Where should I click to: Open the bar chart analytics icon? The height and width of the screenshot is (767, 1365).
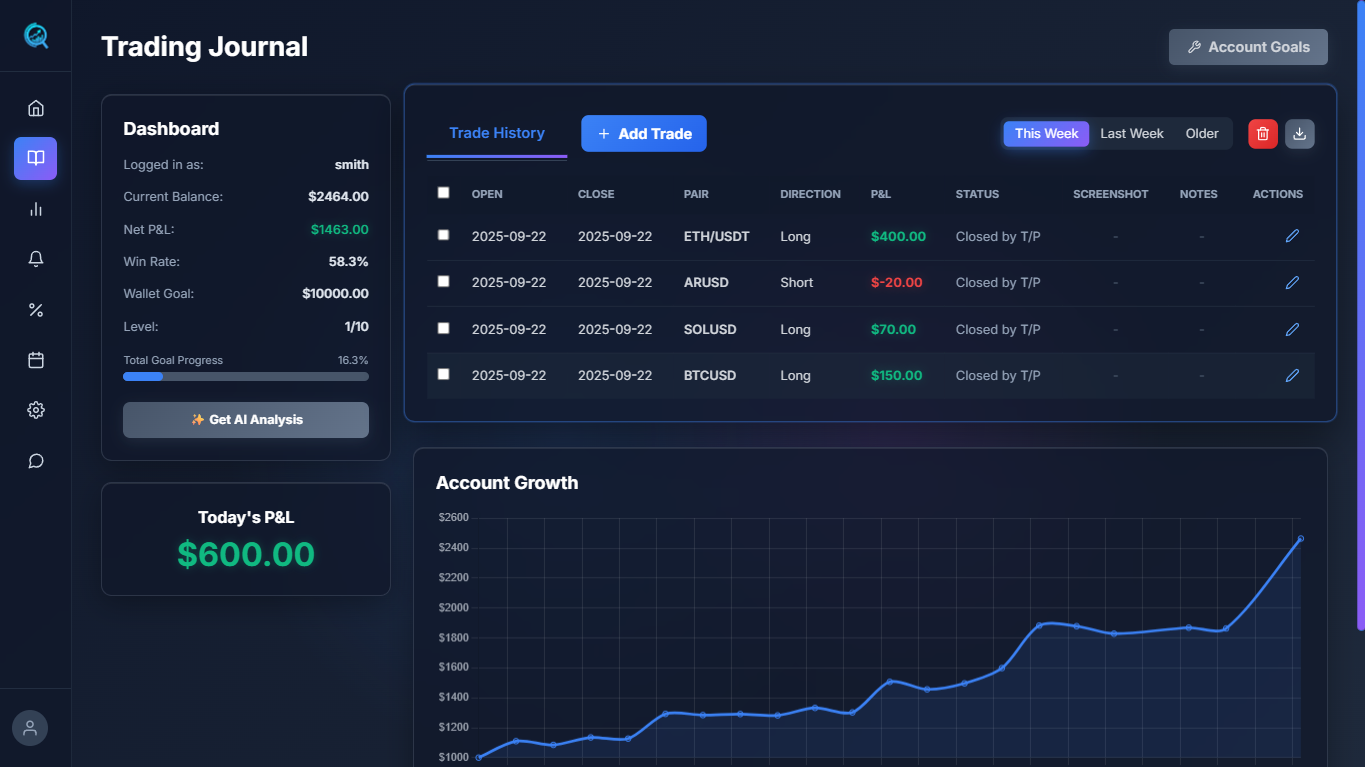36,209
